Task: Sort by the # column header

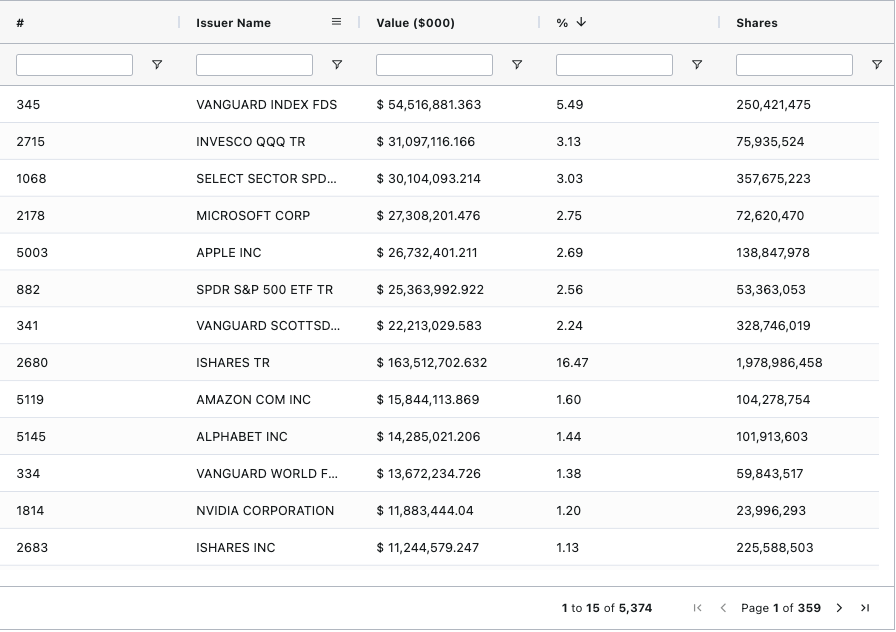Action: click(x=20, y=23)
